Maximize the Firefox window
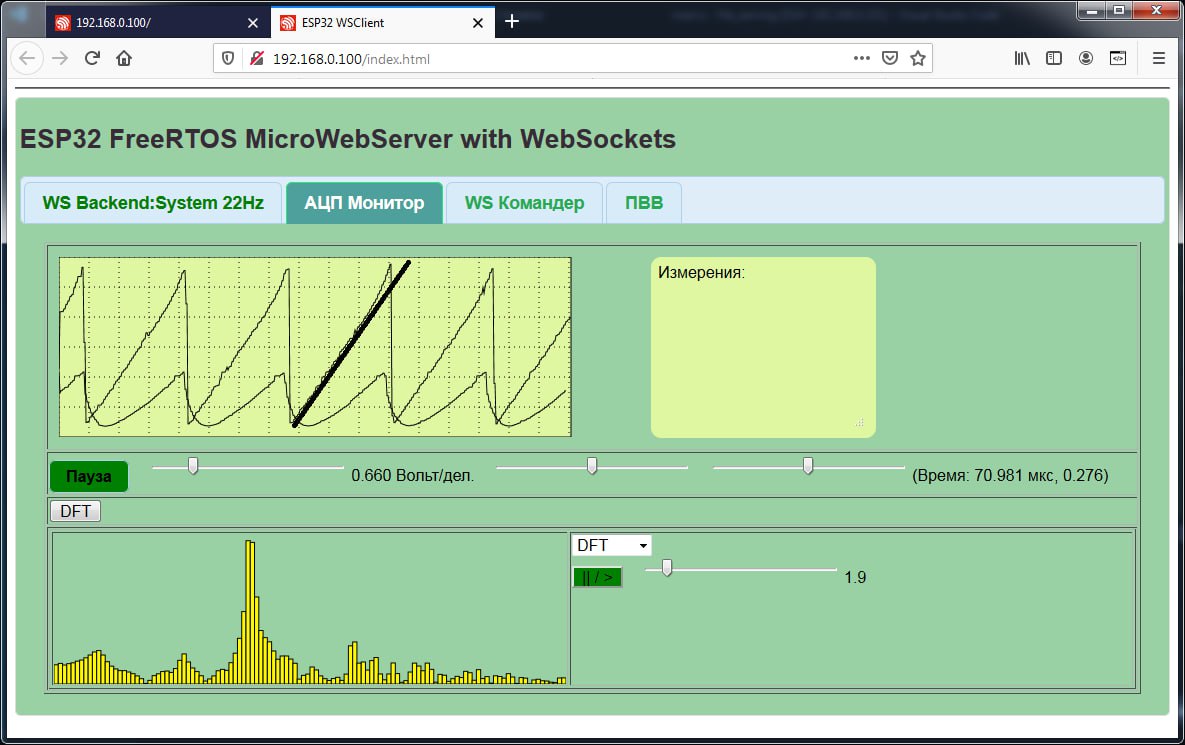The image size is (1185, 745). [x=1119, y=11]
